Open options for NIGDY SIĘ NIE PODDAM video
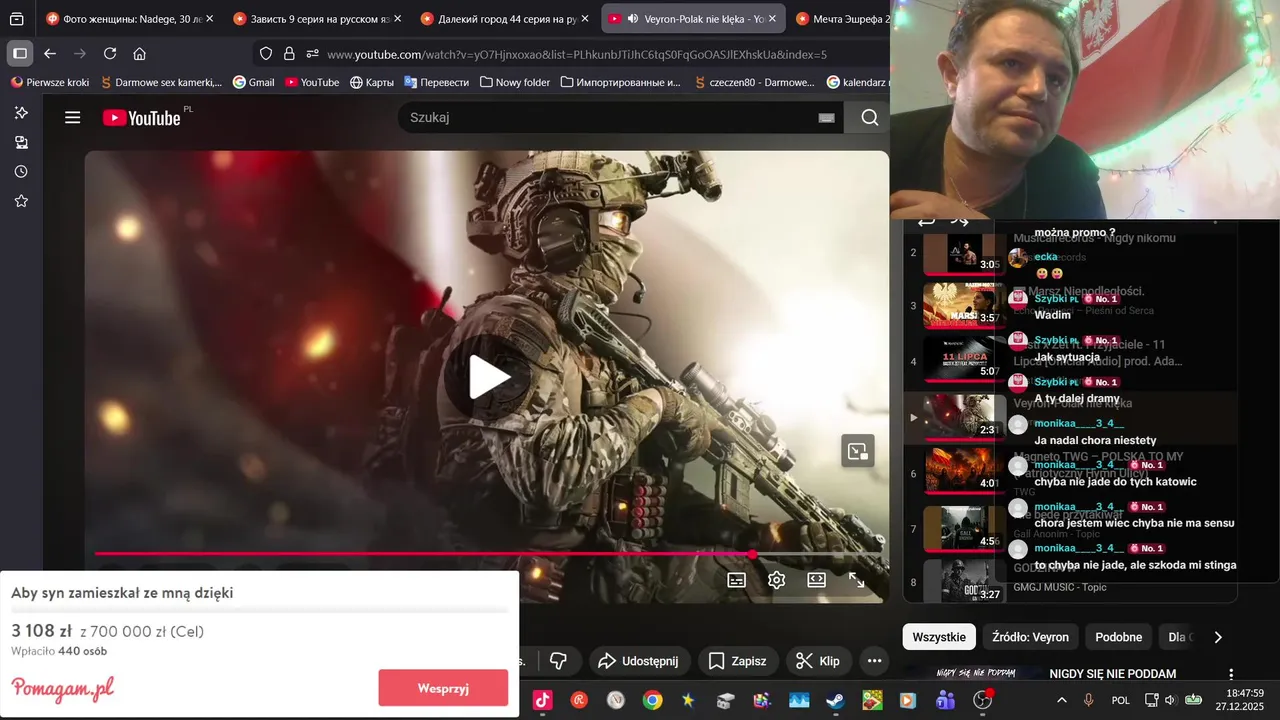Image resolution: width=1280 pixels, height=720 pixels. (x=1231, y=674)
